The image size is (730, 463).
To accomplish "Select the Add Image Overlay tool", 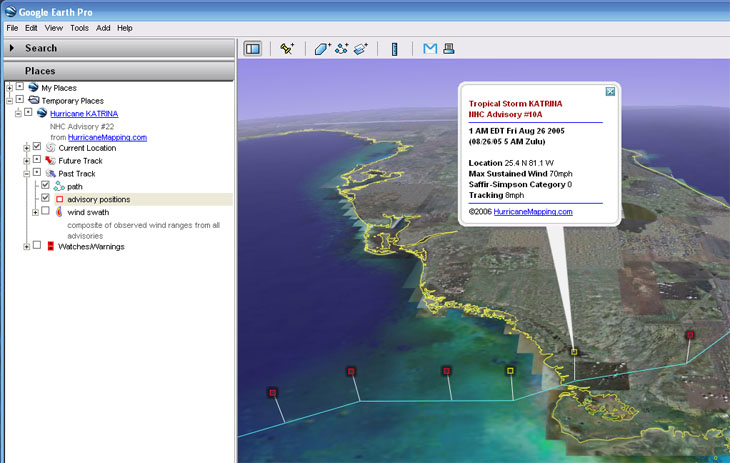I will [x=360, y=48].
